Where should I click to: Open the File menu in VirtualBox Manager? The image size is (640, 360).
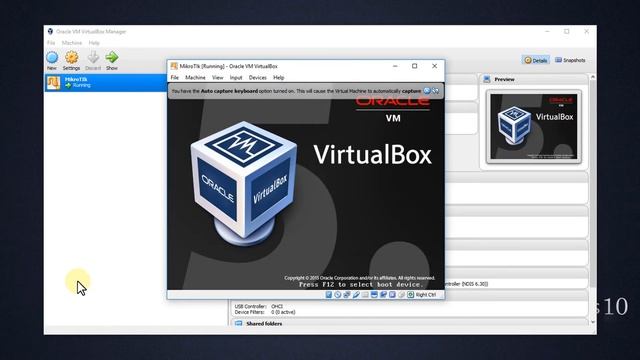pos(51,43)
